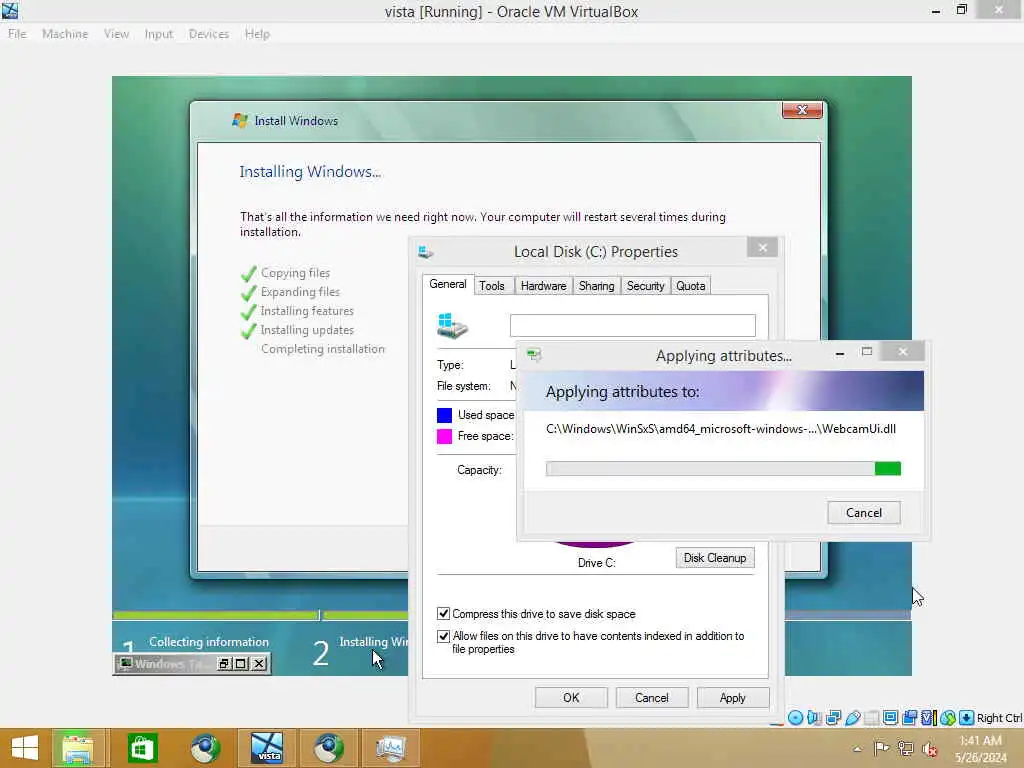
Task: Click the magenta Free space color swatch
Action: click(x=444, y=436)
